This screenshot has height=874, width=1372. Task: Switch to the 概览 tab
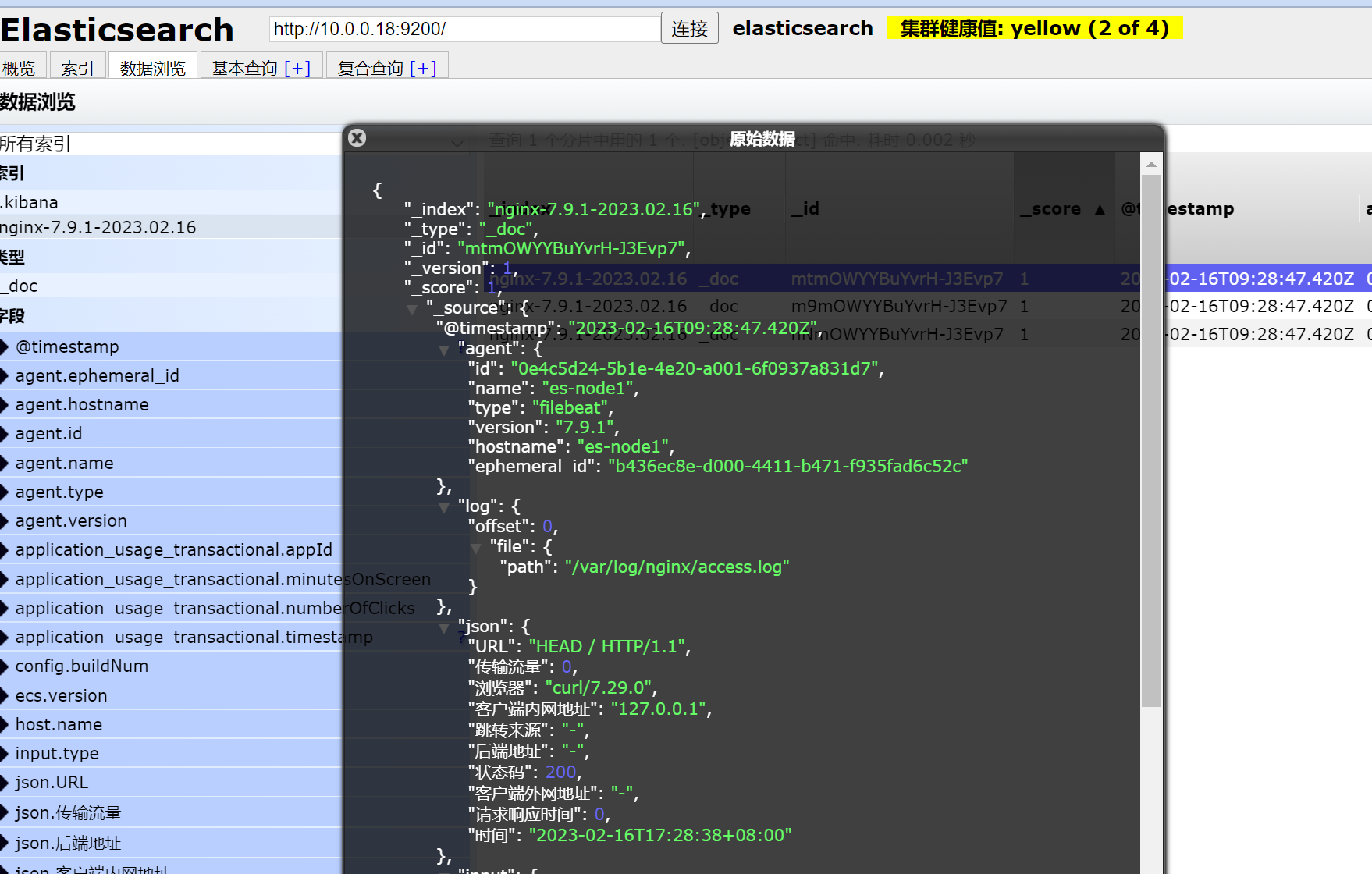point(20,69)
